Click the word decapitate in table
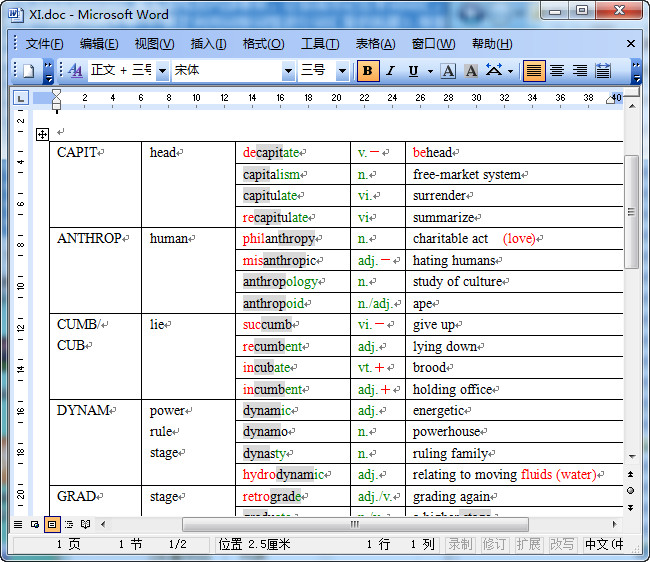This screenshot has height=562, width=650. click(271, 153)
